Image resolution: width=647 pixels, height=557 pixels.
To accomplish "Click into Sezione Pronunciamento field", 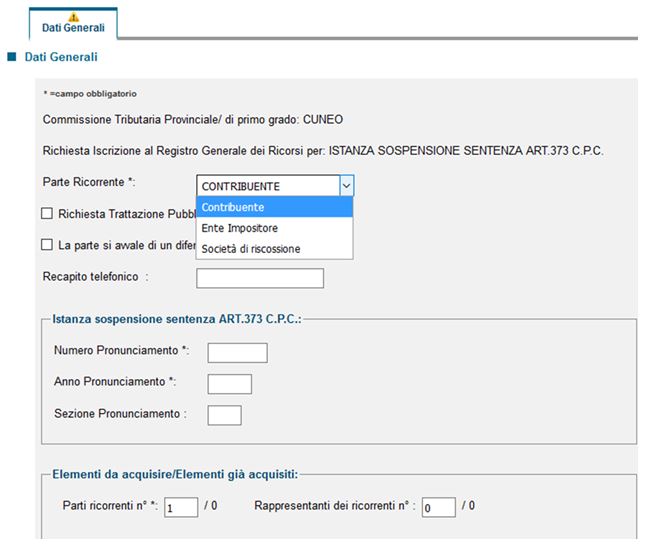I will [x=224, y=415].
